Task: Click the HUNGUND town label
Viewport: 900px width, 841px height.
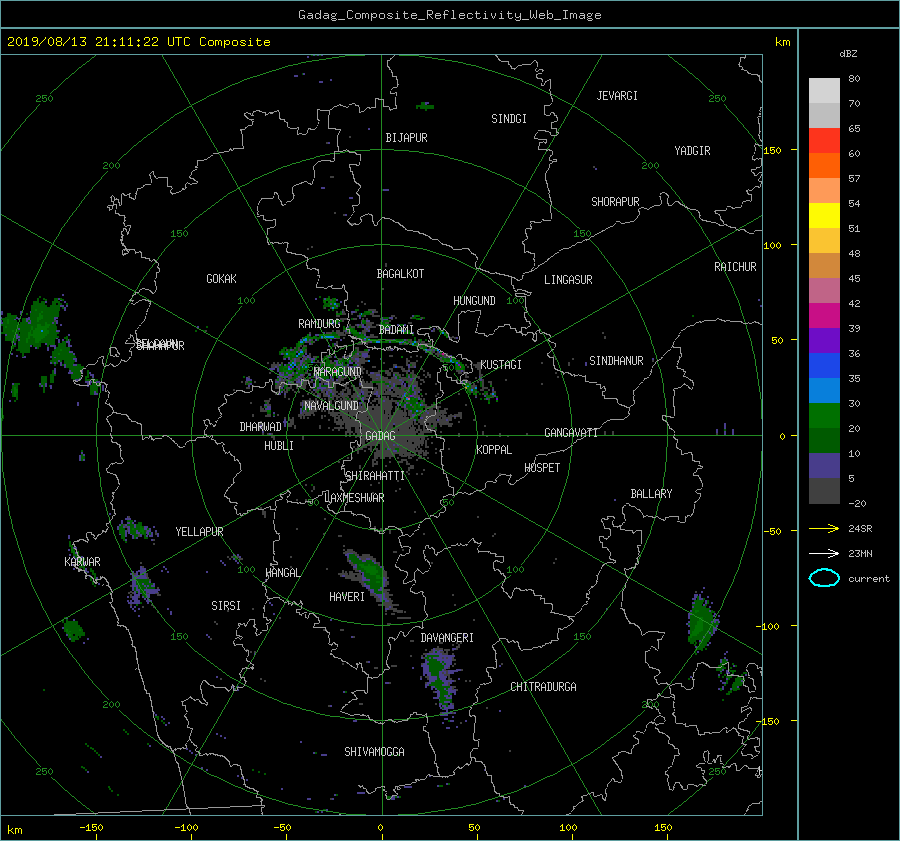Action: tap(474, 301)
